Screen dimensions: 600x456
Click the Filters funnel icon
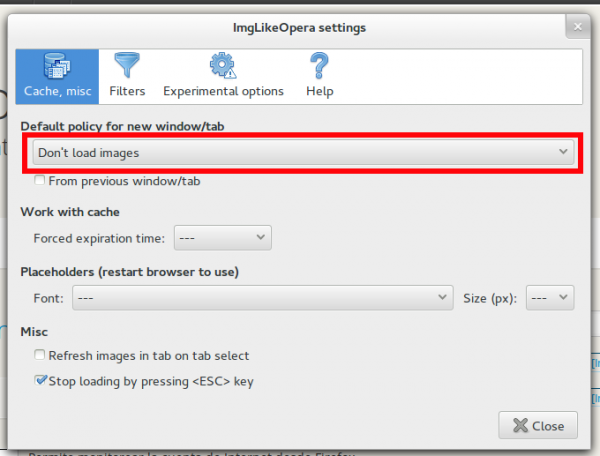click(127, 65)
